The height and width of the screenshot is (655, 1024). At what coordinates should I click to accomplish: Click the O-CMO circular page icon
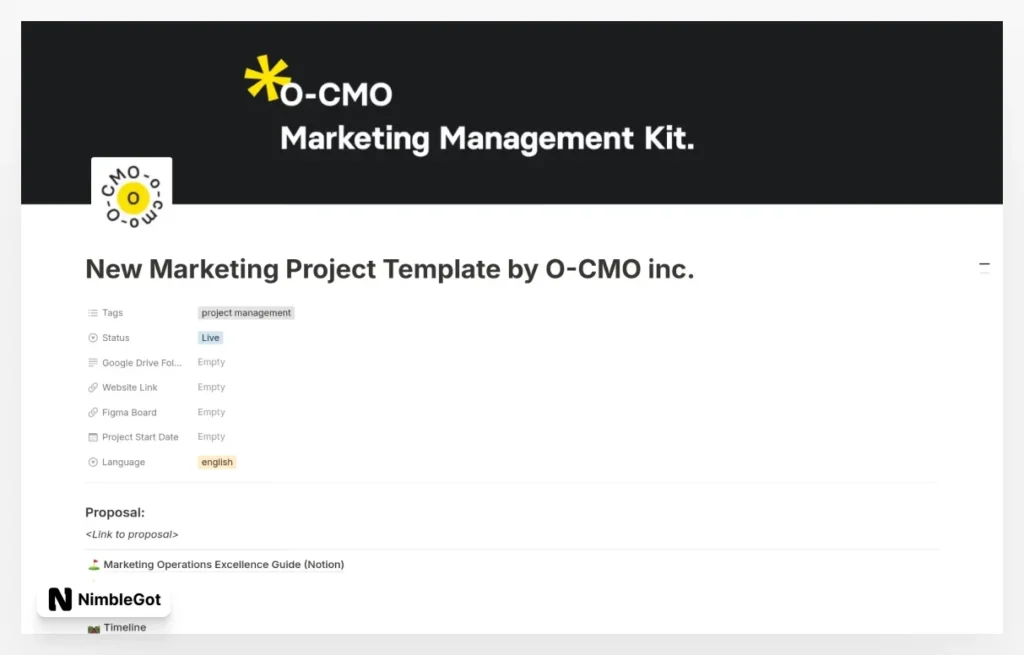coord(131,196)
